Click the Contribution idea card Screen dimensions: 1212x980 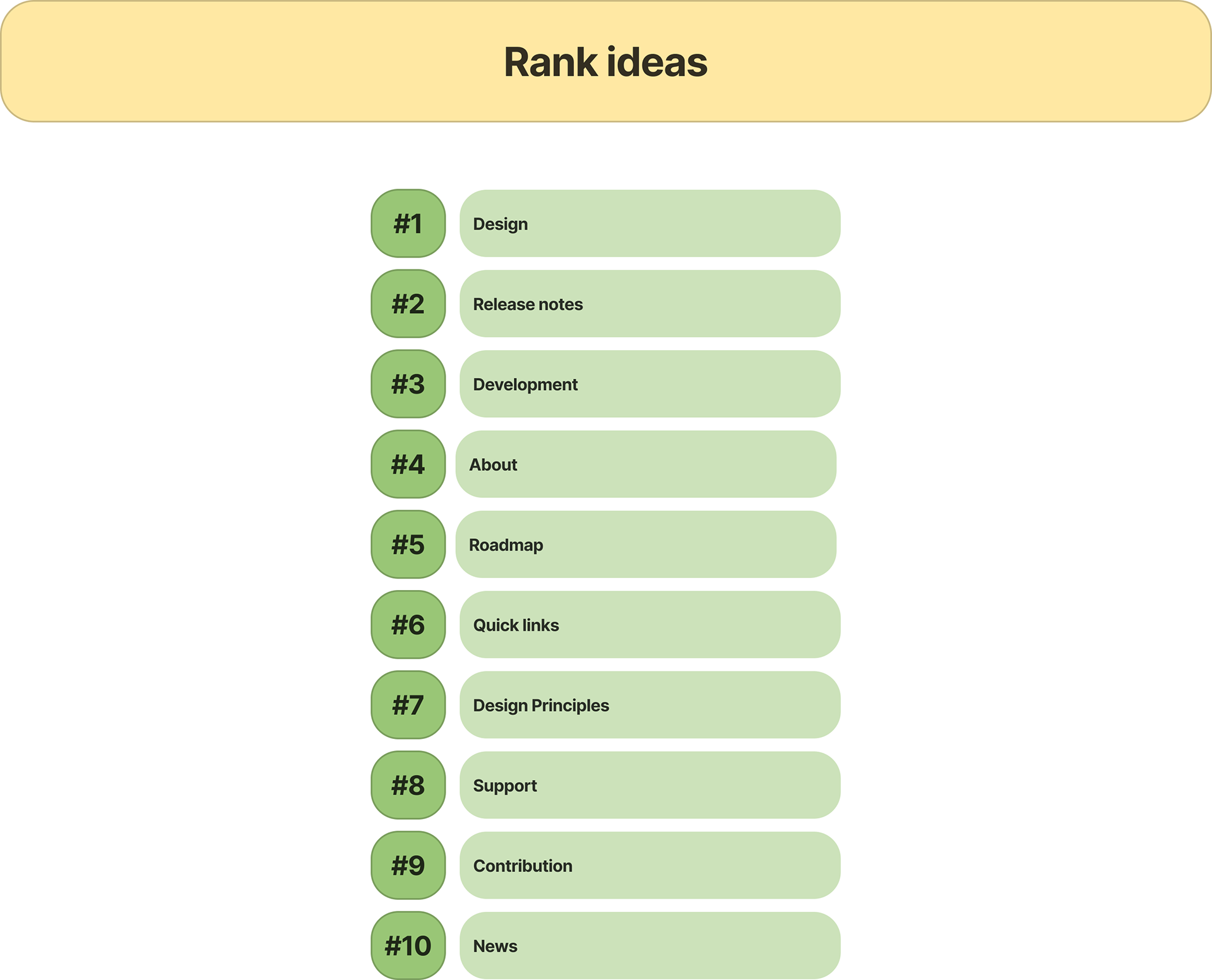(x=650, y=865)
